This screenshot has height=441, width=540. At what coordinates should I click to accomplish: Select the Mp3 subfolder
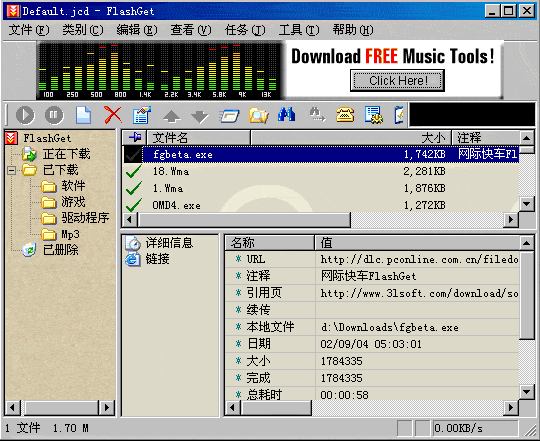click(70, 234)
